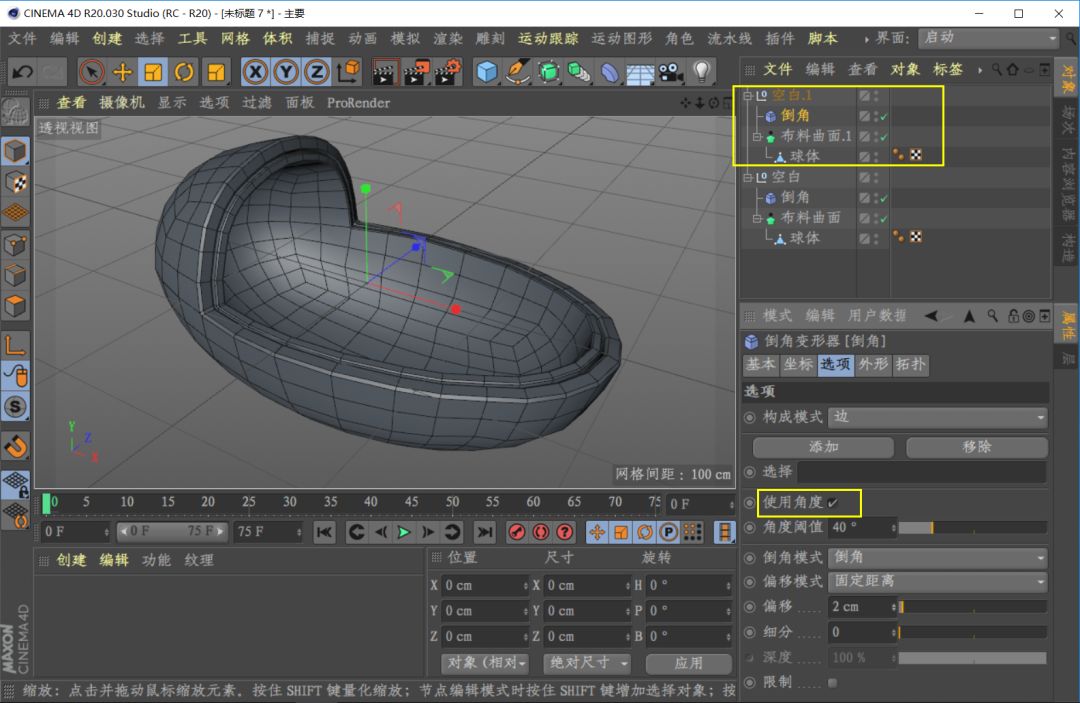Open the 模拟 menu in menu bar
The image size is (1080, 703).
(405, 38)
